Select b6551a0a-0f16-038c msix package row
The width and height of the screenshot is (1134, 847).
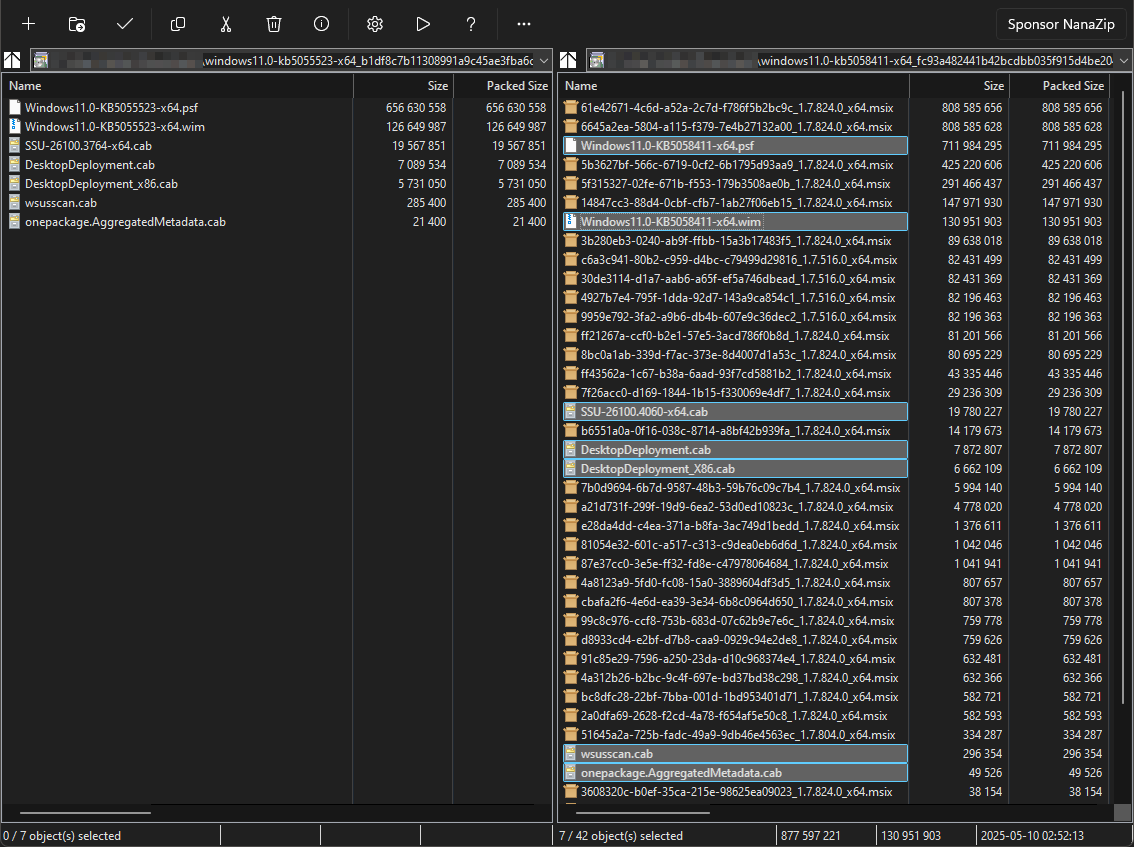pyautogui.click(x=835, y=430)
